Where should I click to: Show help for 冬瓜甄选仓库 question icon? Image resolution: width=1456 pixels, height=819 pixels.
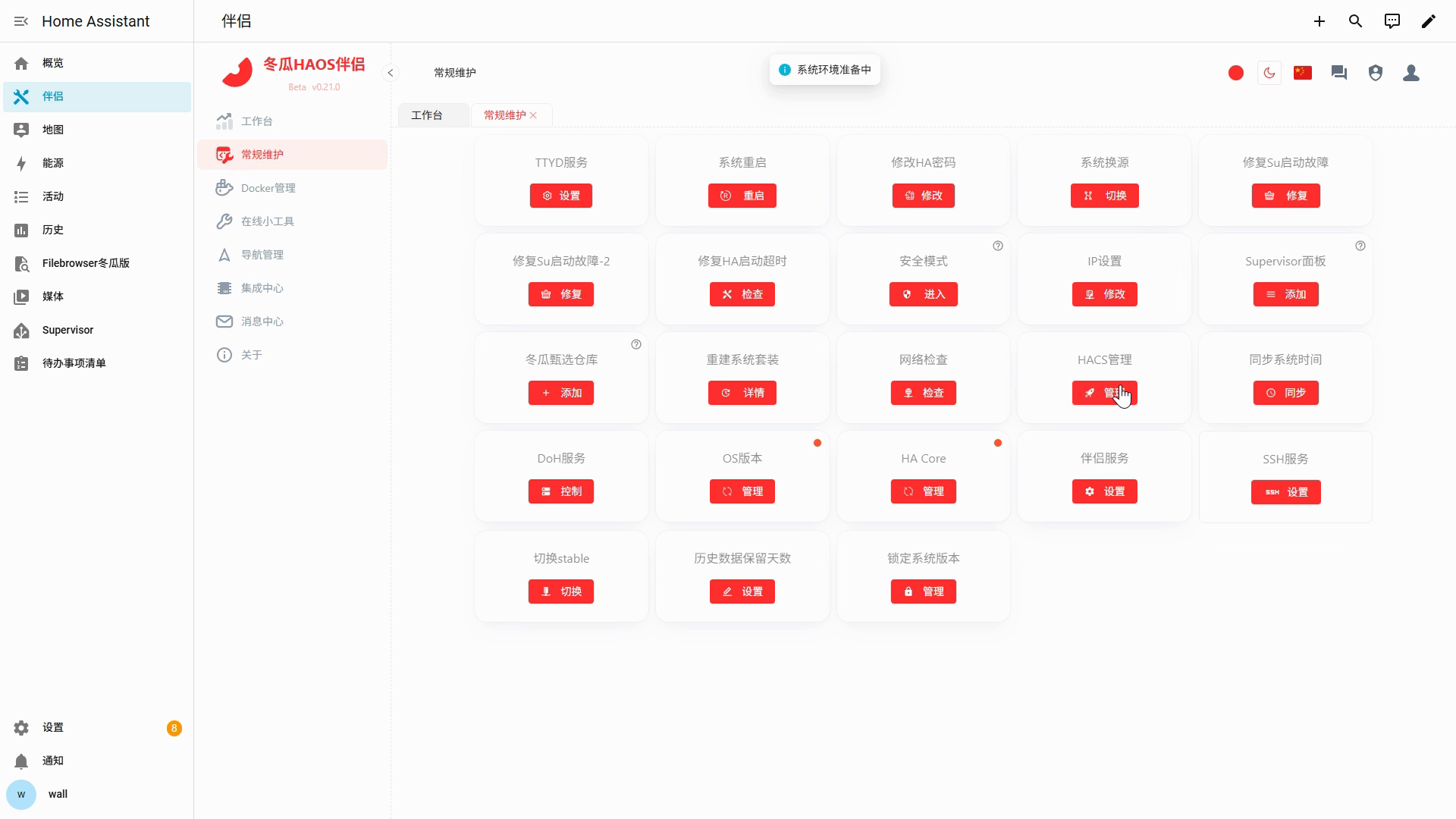coord(636,344)
